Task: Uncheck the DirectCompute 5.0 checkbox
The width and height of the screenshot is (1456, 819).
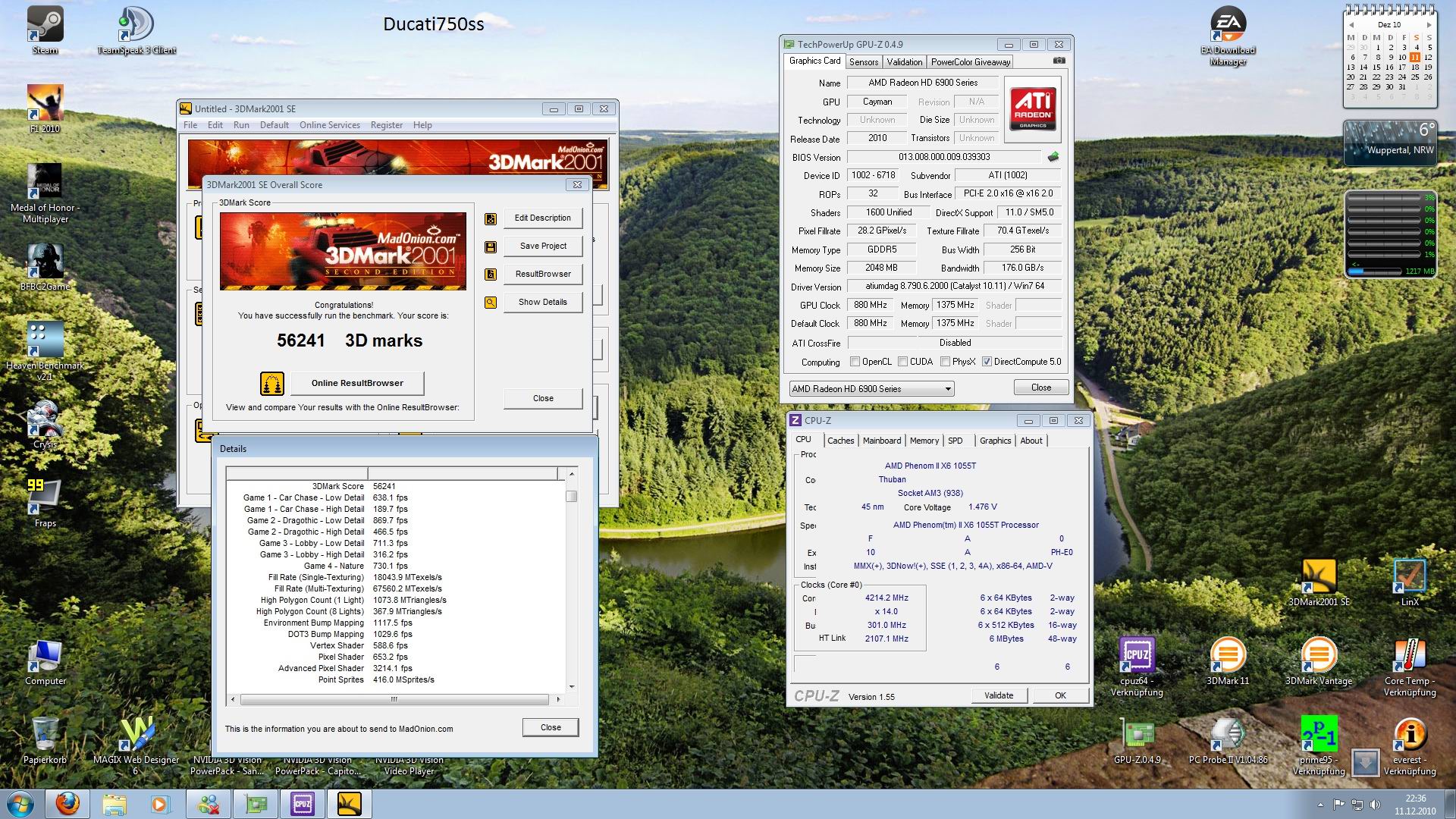Action: (x=987, y=362)
